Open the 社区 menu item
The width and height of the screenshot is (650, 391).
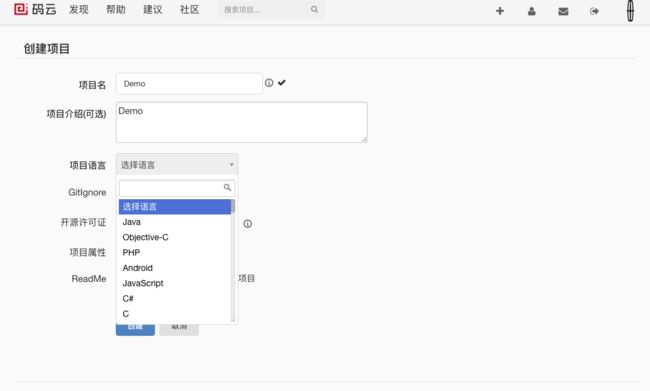point(189,10)
